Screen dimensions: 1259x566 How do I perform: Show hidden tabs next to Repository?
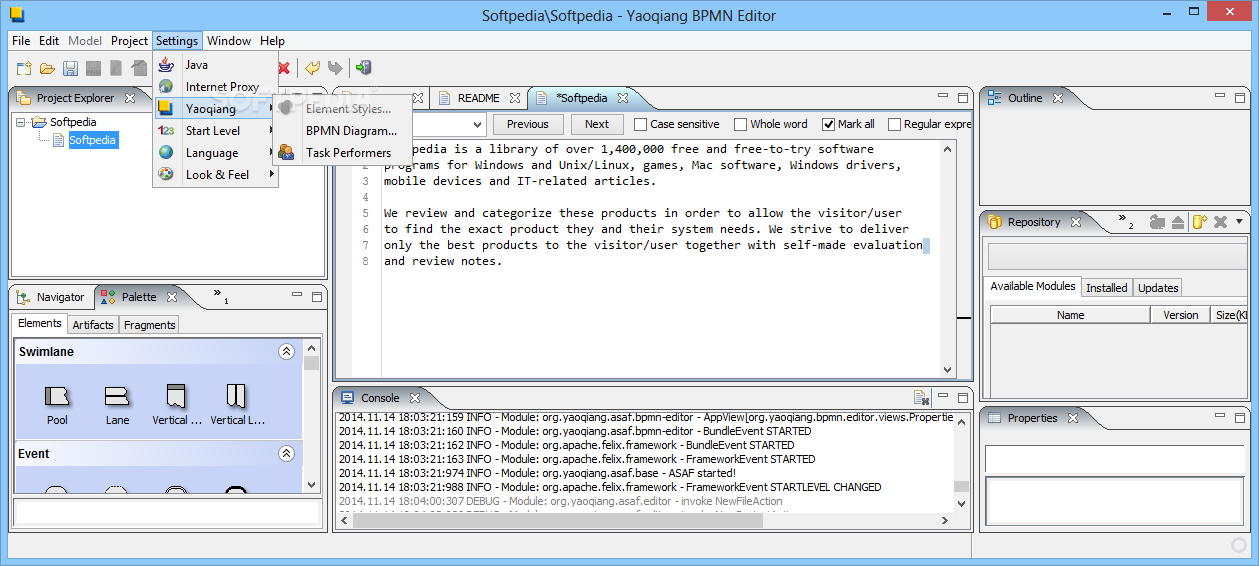coord(1125,221)
